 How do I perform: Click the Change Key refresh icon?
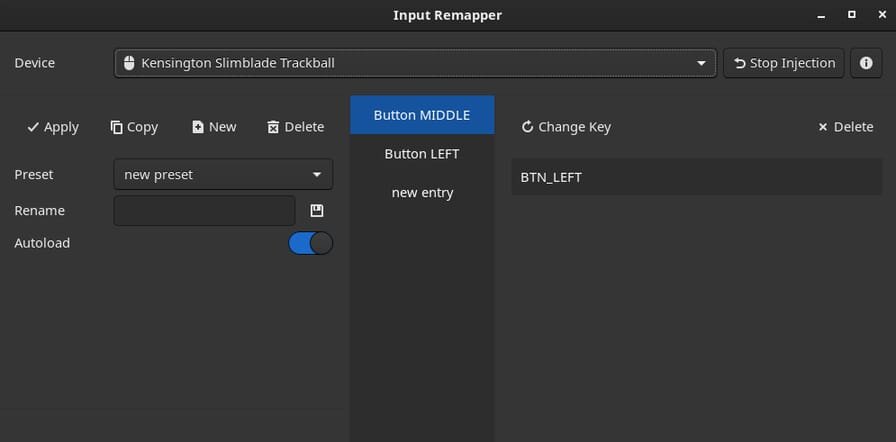pos(528,127)
